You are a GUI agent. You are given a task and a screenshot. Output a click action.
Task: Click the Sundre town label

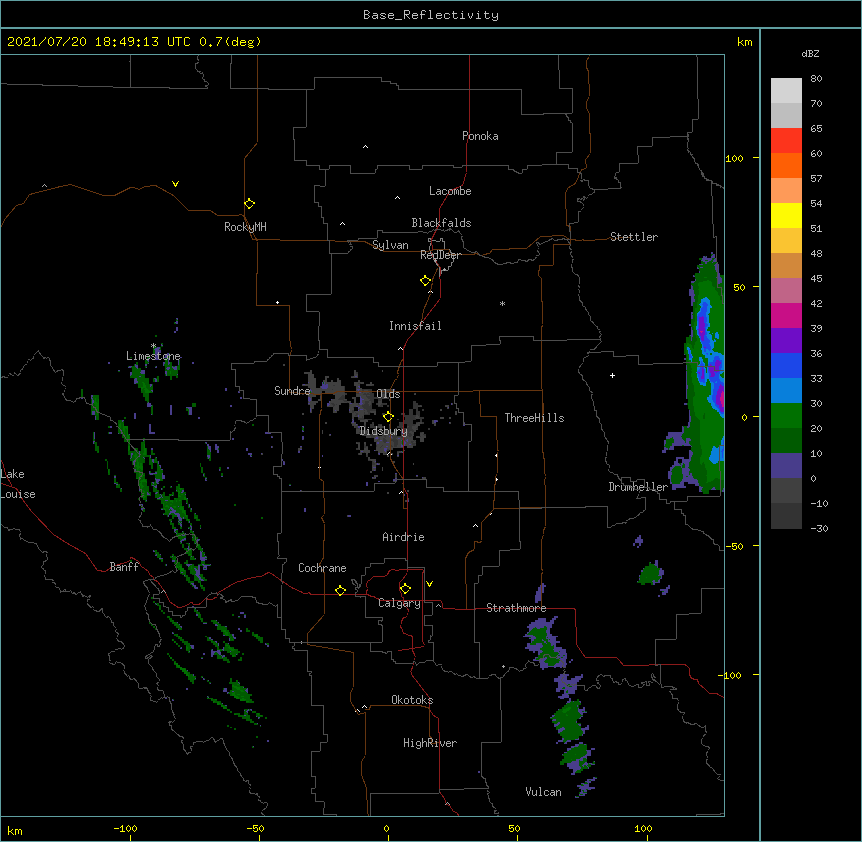[x=292, y=391]
